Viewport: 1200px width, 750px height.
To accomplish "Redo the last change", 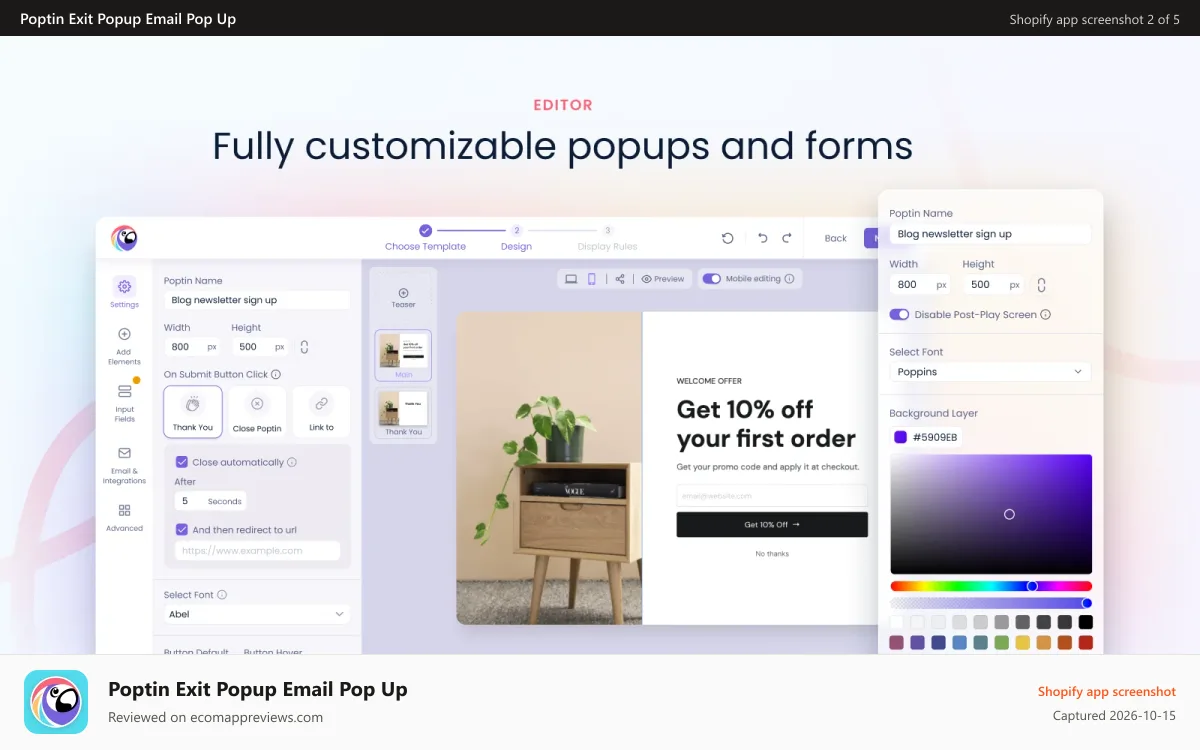I will pyautogui.click(x=787, y=238).
